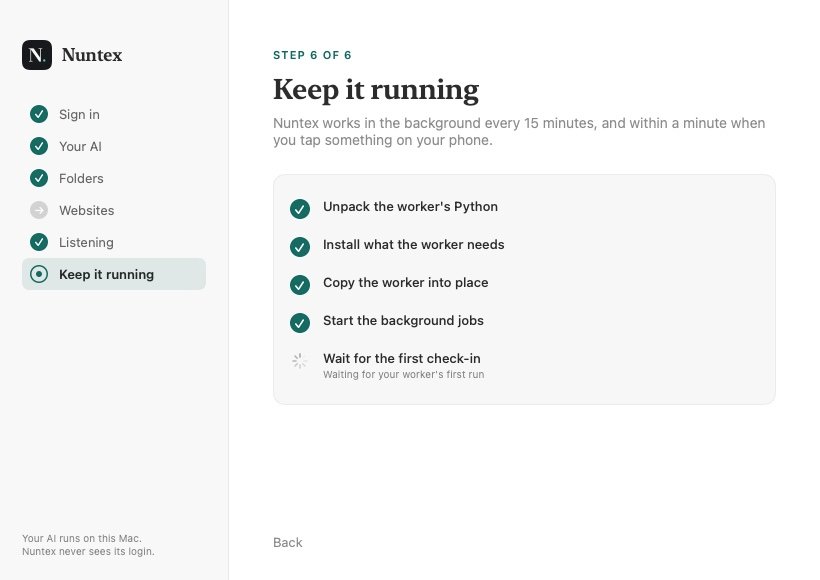Click 'Your AI runs on this Mac' note
Screen dimensions: 820x580
point(82,538)
